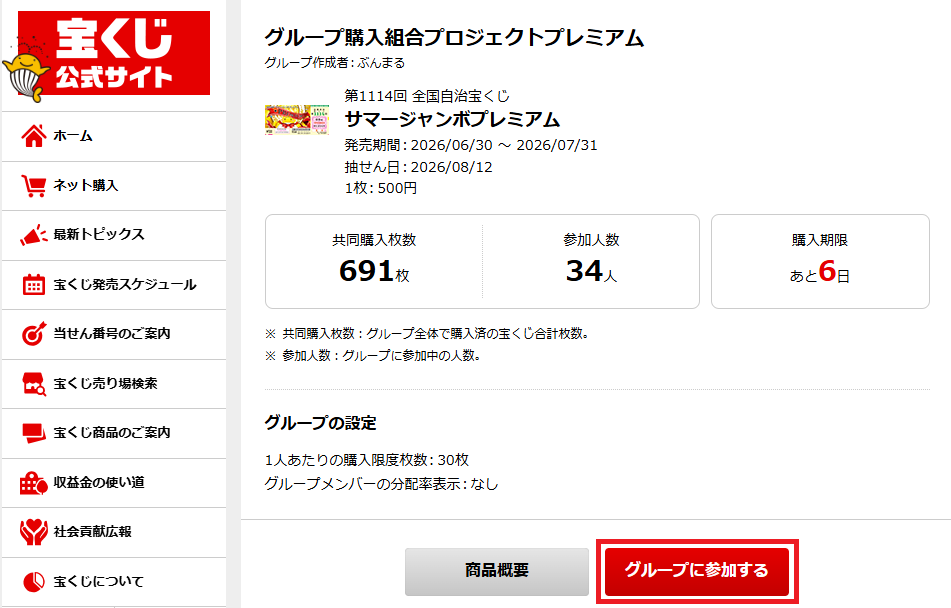
Task: Select 宝くじ売り場検索 from sidebar
Action: coord(114,383)
